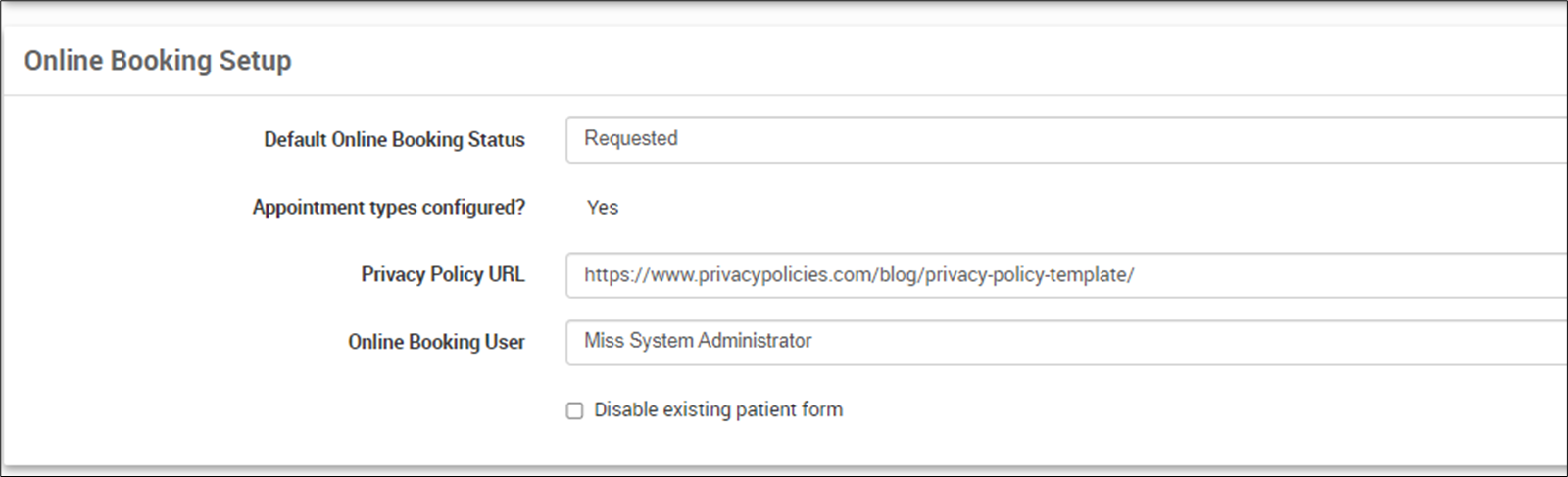This screenshot has height=477, width=1568.
Task: Click the 'Default Online Booking Status' label
Action: tap(394, 140)
